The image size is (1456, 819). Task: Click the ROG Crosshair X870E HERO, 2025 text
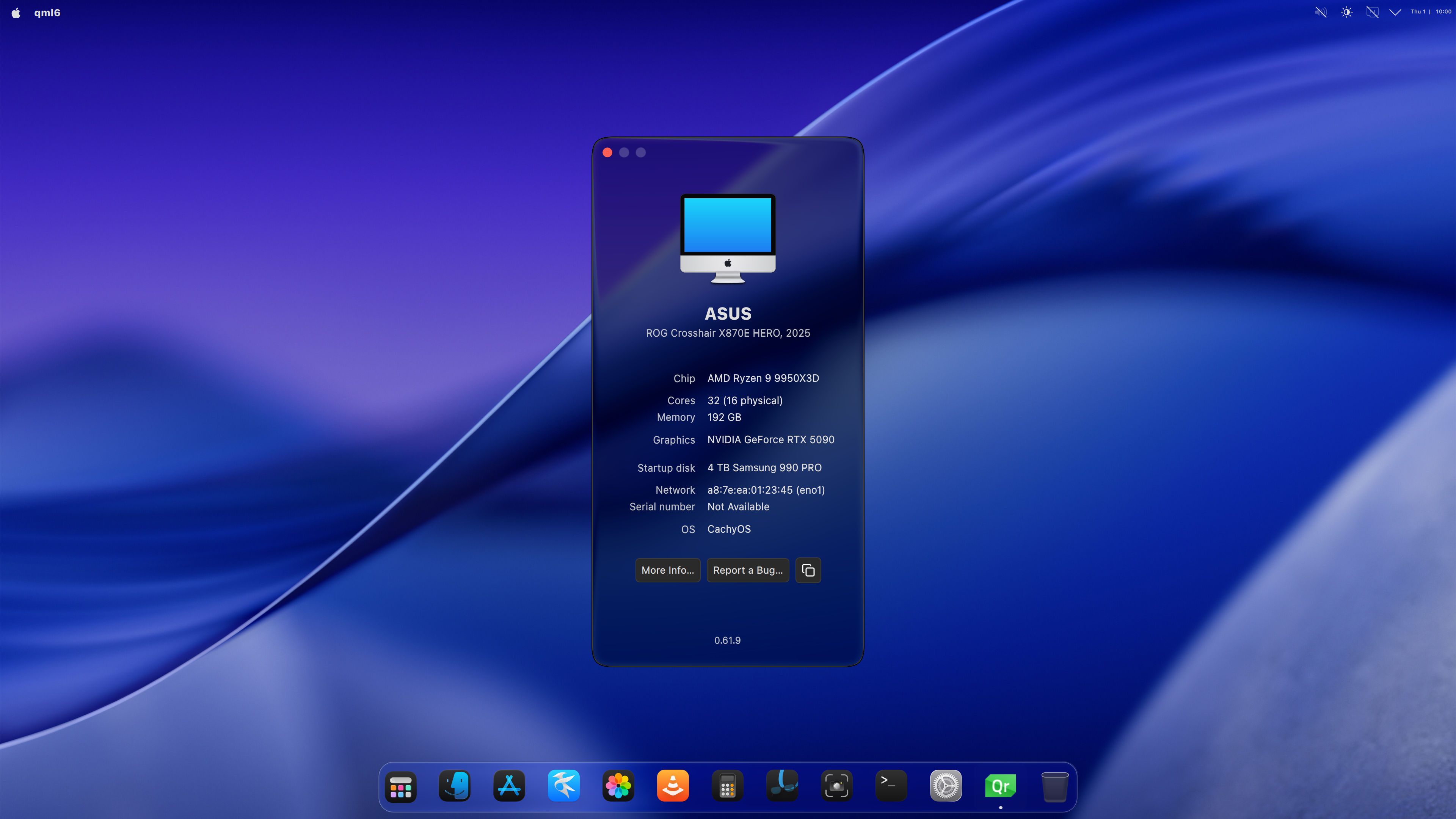coord(728,333)
